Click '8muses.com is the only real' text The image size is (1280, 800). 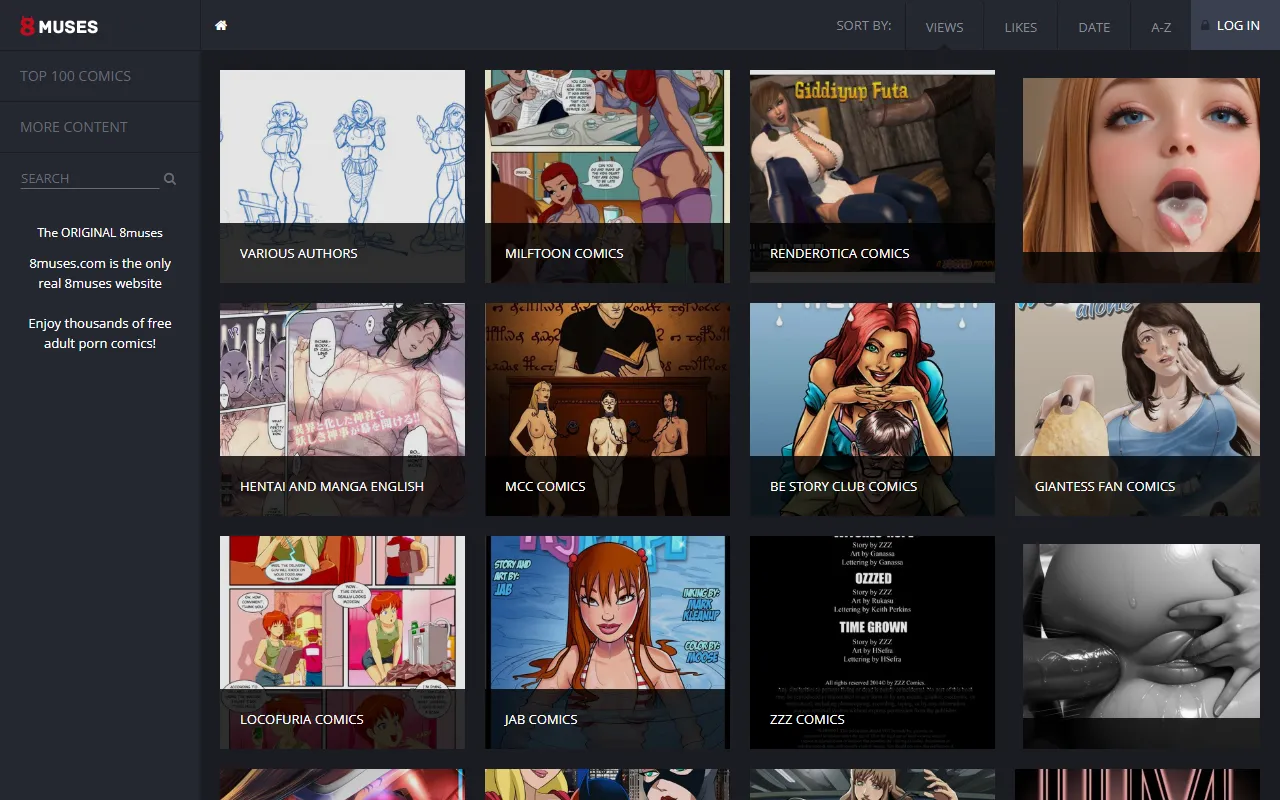point(100,273)
